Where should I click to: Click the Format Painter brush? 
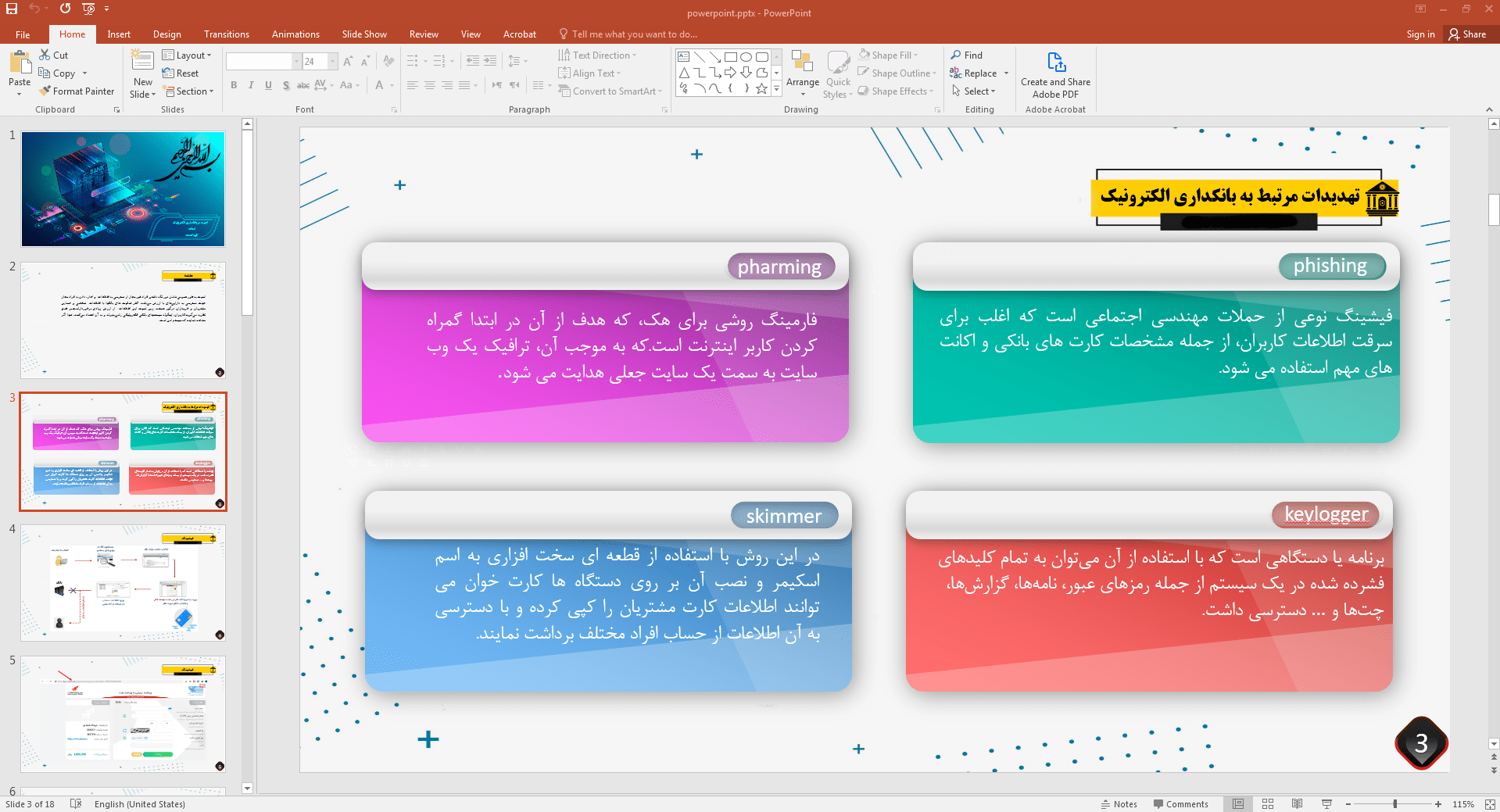pyautogui.click(x=45, y=91)
